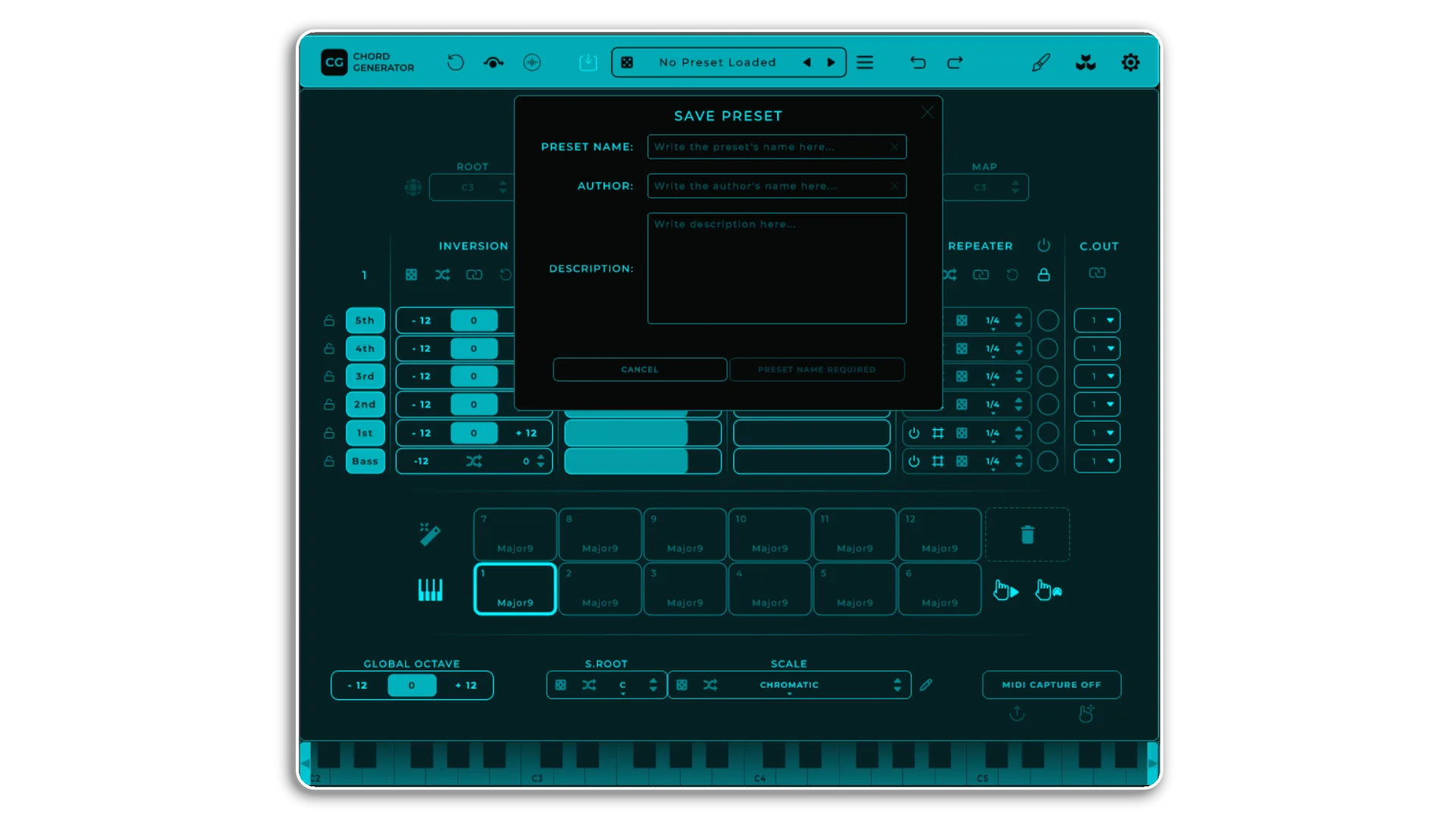Select chord pad 7 Major9
This screenshot has height=819, width=1456.
[515, 535]
